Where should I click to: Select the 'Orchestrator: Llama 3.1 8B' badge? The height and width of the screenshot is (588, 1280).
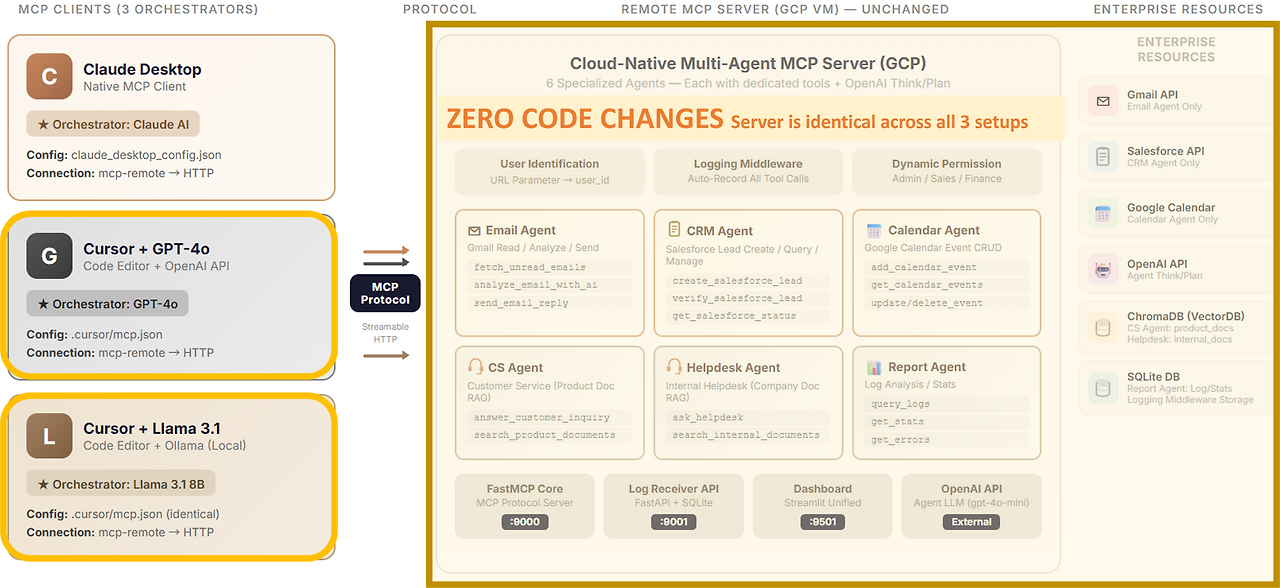pyautogui.click(x=121, y=484)
